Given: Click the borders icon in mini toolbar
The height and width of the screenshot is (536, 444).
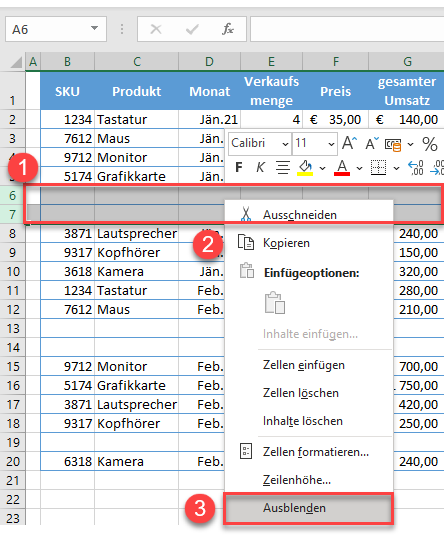Looking at the screenshot, I should click(x=378, y=168).
